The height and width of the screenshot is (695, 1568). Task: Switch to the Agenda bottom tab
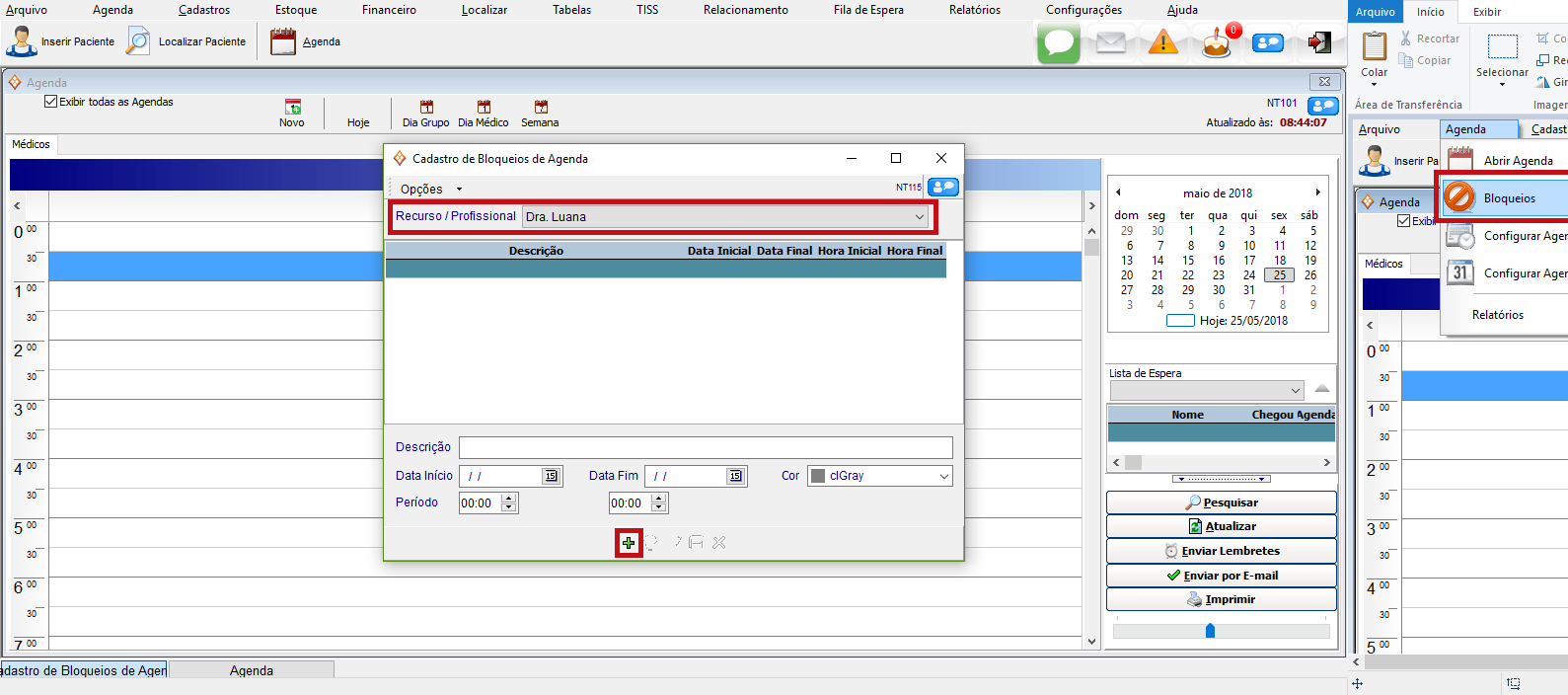pos(252,670)
